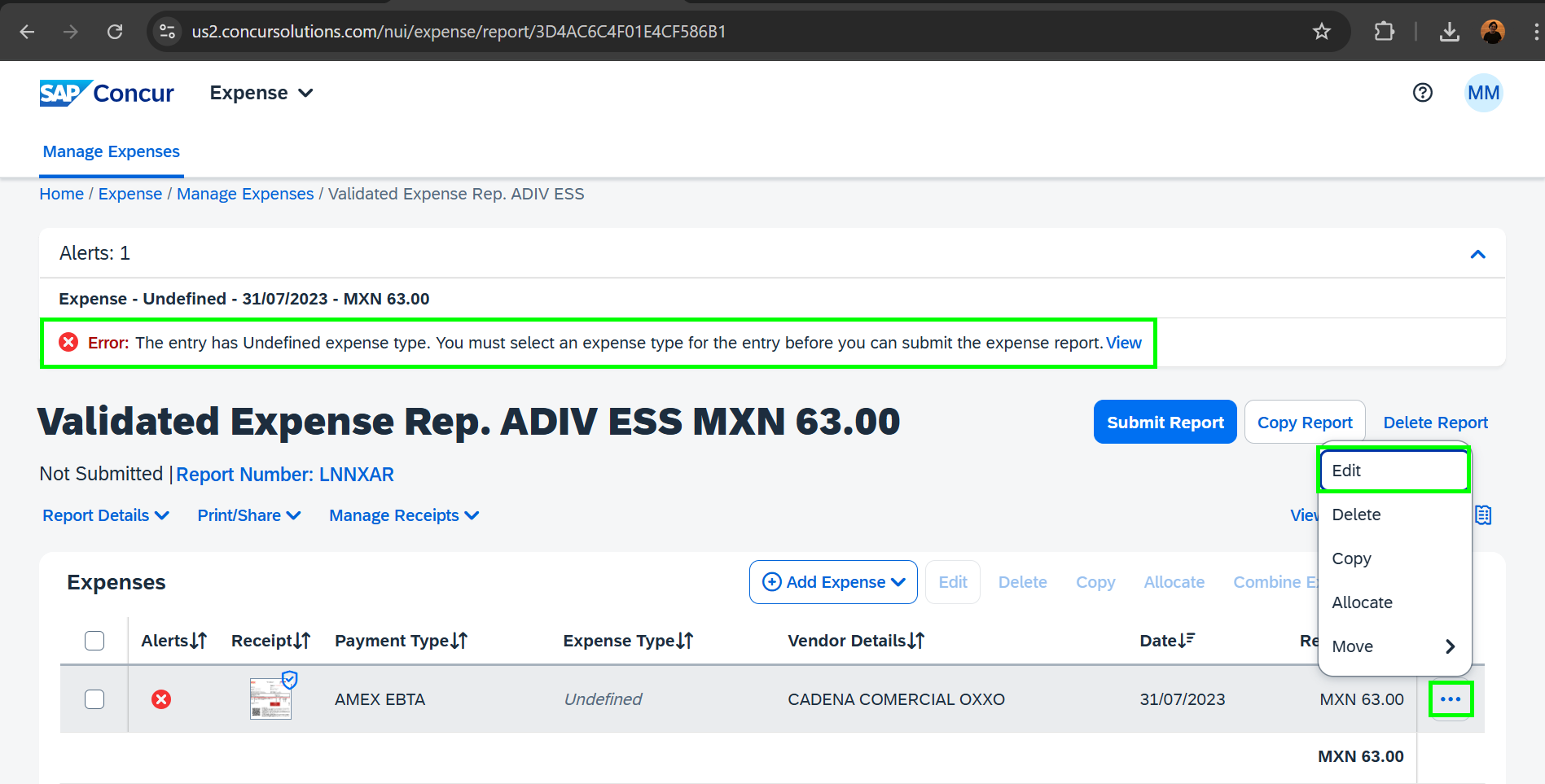Open Report Details dropdown
The width and height of the screenshot is (1545, 784).
tap(106, 515)
